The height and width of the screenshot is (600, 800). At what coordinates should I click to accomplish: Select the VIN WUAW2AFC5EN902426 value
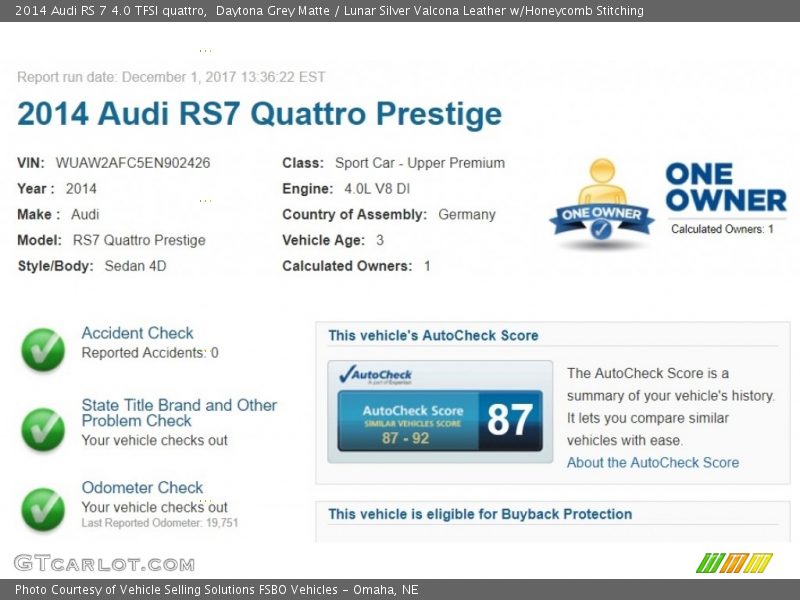point(133,163)
